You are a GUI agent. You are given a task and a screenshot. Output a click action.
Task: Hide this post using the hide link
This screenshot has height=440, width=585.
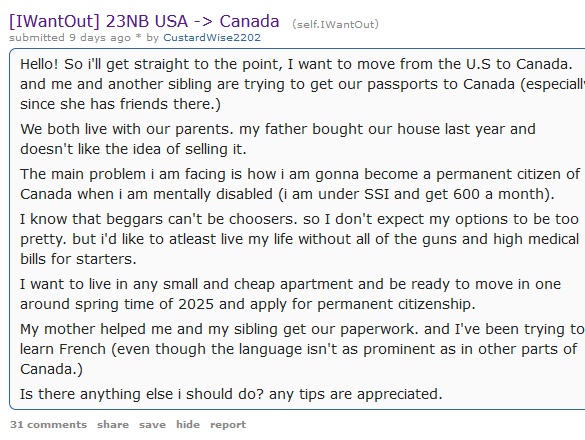coord(188,425)
